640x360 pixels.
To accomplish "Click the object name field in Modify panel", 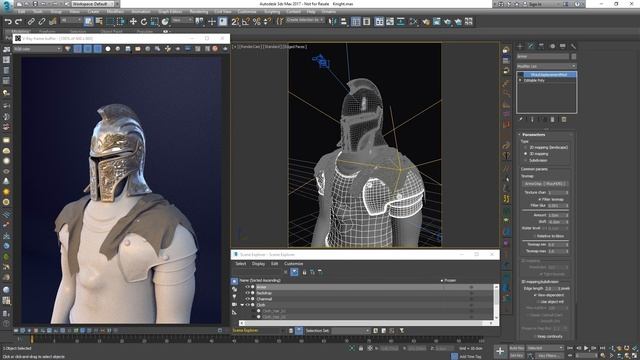I will coord(543,56).
